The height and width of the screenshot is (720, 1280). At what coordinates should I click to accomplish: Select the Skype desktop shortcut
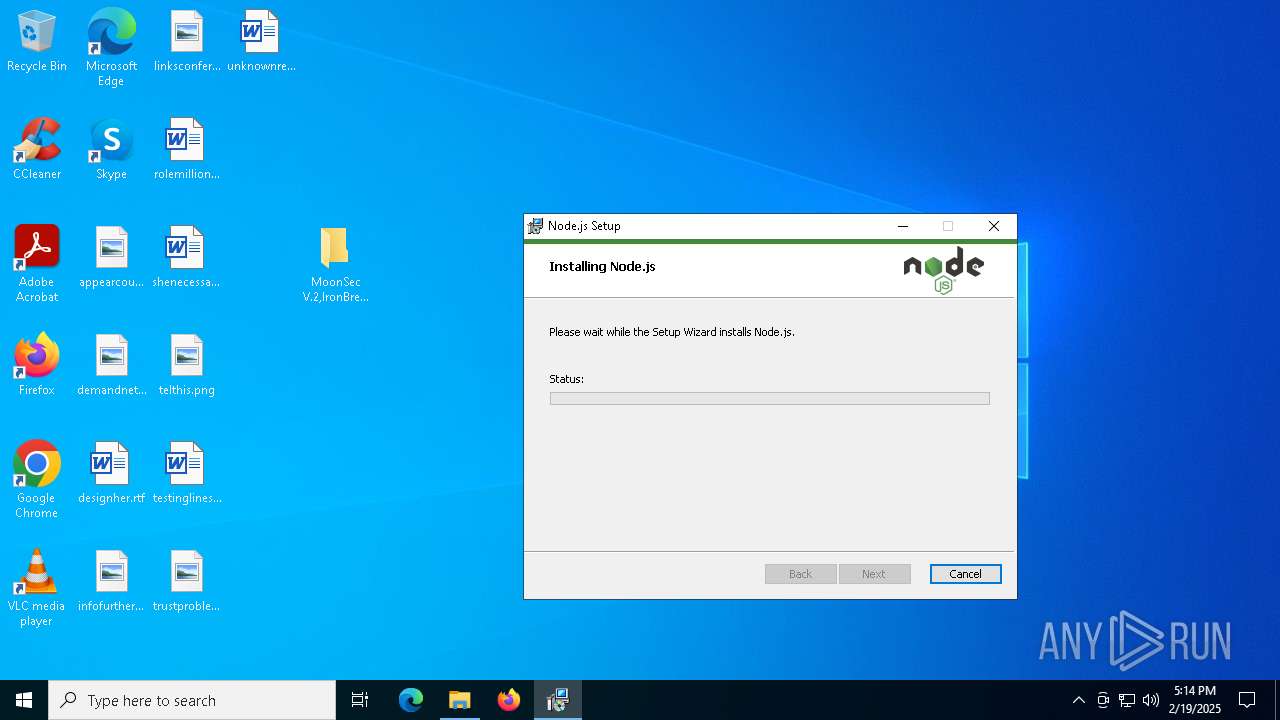[x=111, y=149]
